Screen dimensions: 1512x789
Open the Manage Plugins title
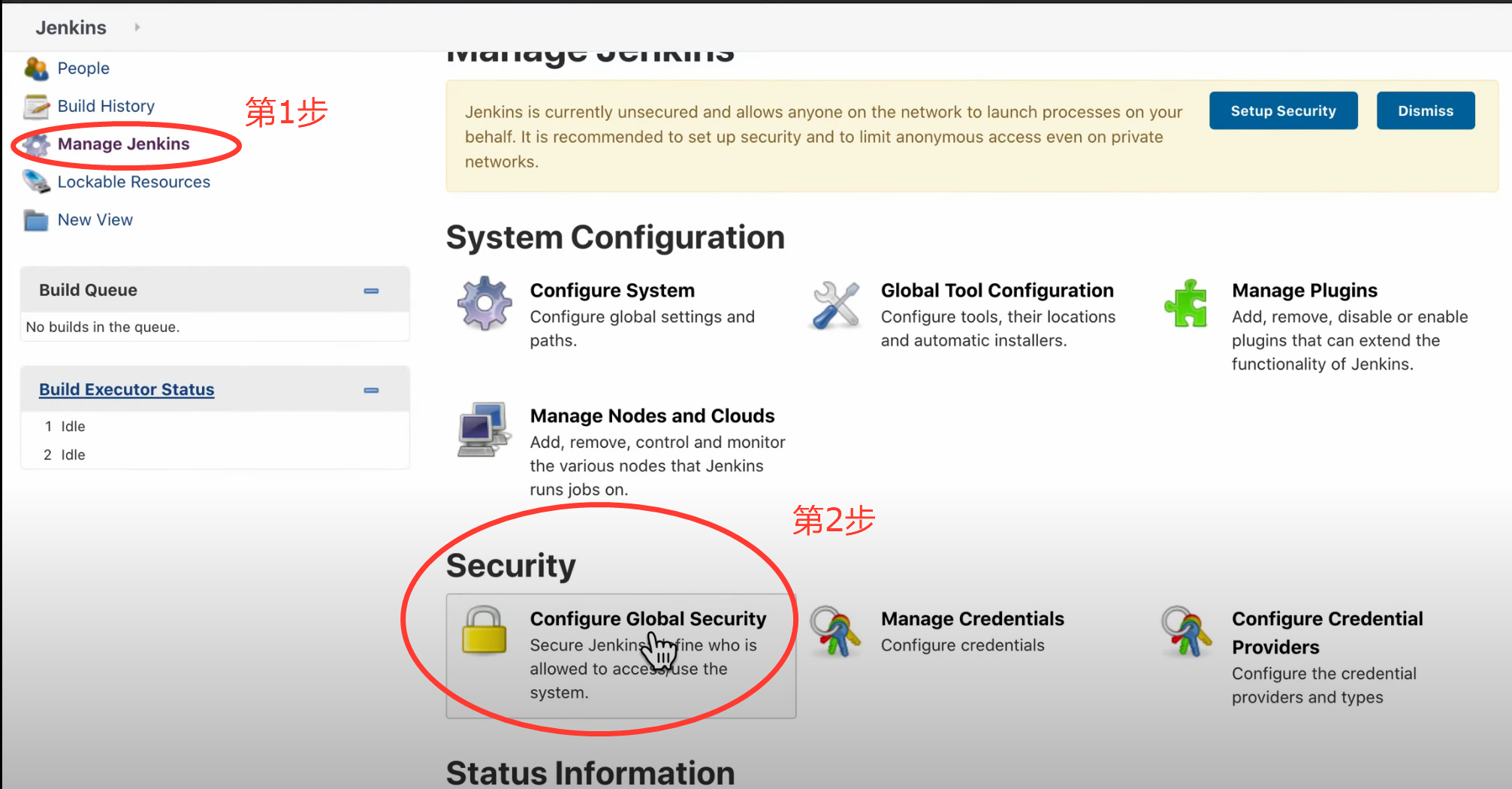1305,290
